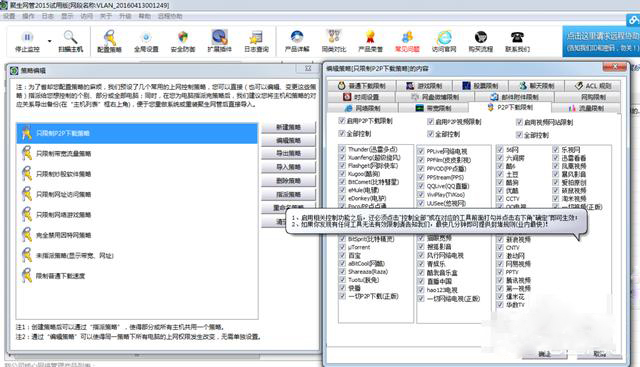Open 安全防御 shield icon

(x=183, y=38)
